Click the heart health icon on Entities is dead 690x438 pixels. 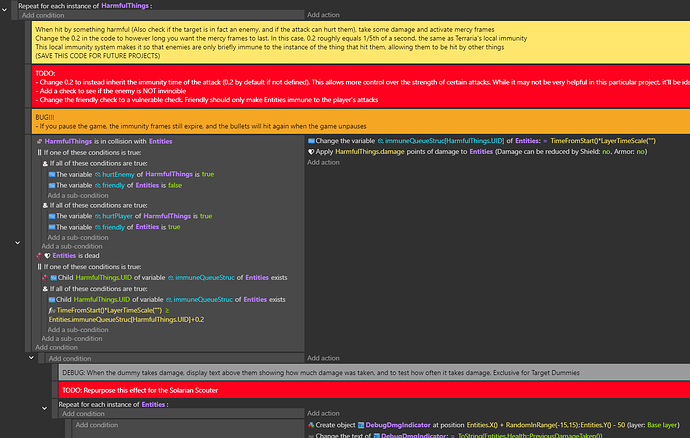pos(47,256)
